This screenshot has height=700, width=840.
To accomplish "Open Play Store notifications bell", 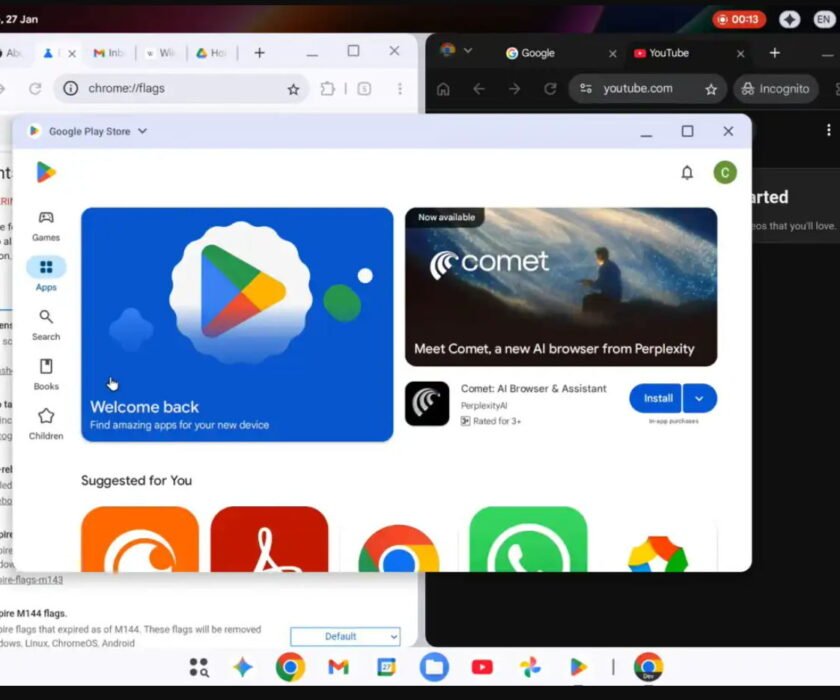I will [x=687, y=172].
